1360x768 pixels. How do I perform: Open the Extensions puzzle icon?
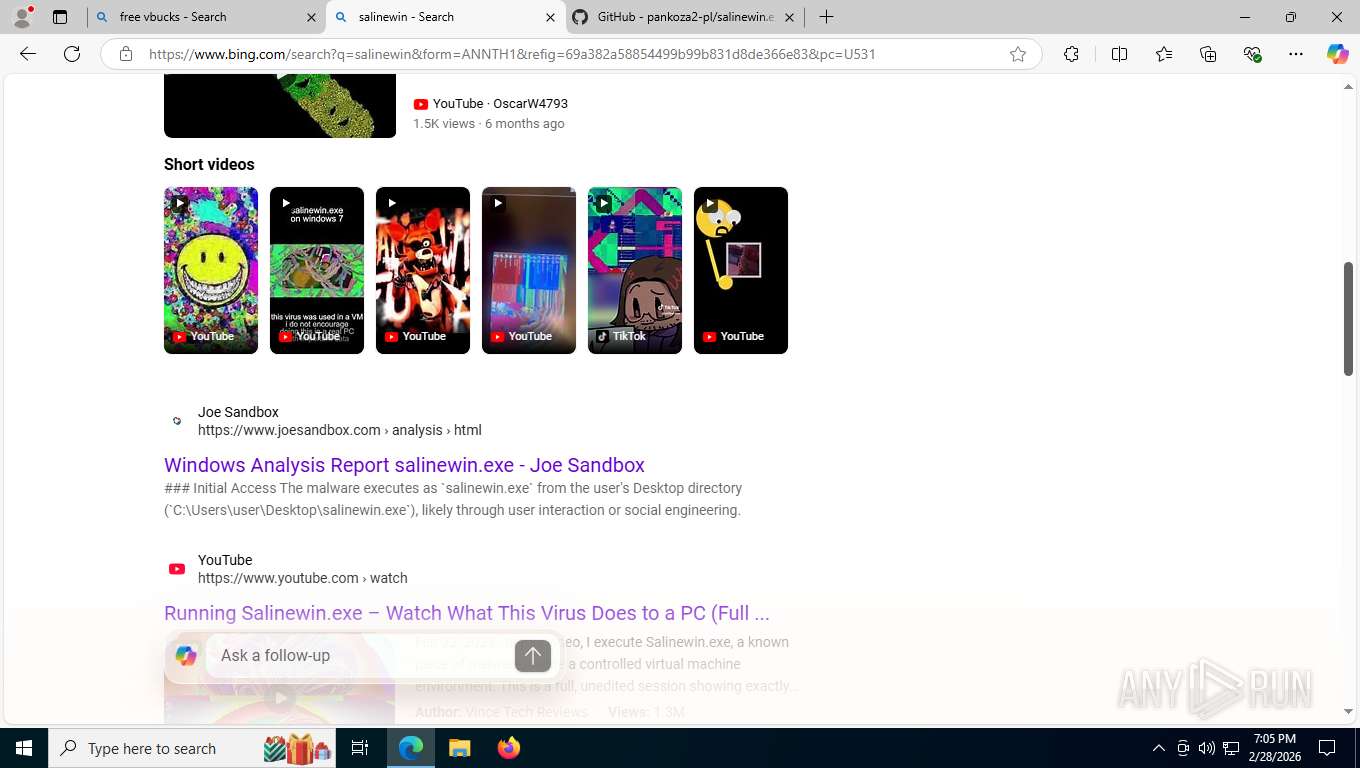[1071, 54]
